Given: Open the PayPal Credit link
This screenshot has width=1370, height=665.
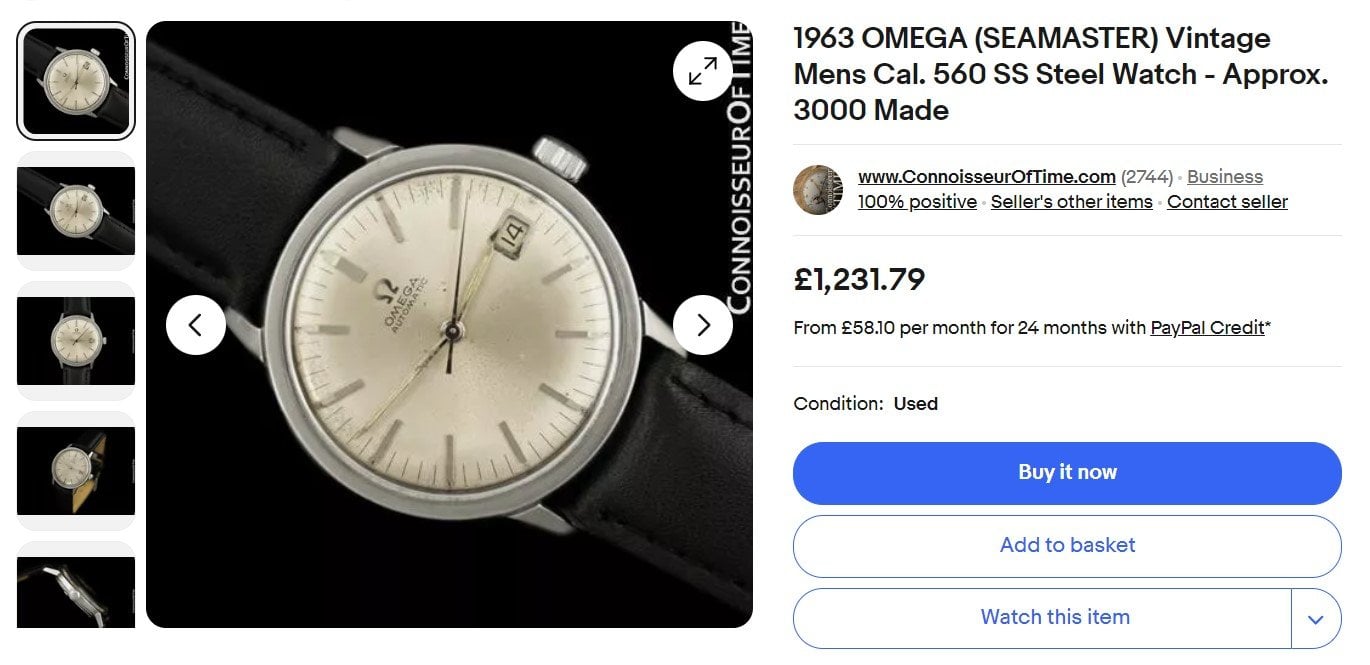Looking at the screenshot, I should pyautogui.click(x=1207, y=328).
